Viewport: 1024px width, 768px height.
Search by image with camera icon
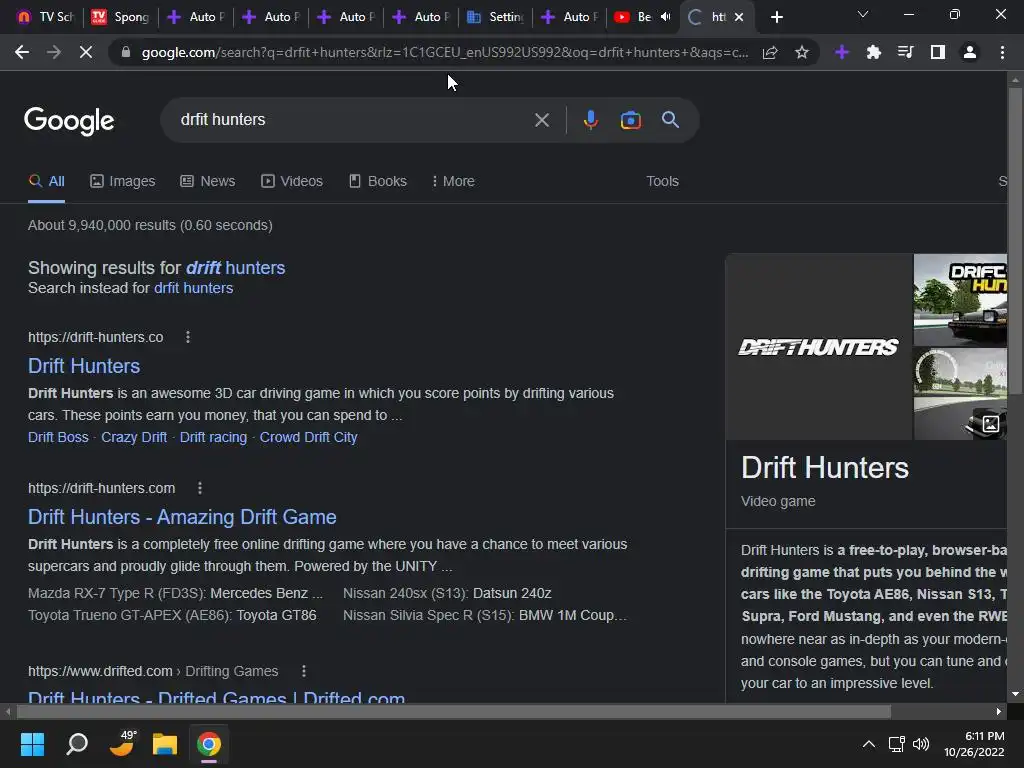click(x=630, y=120)
